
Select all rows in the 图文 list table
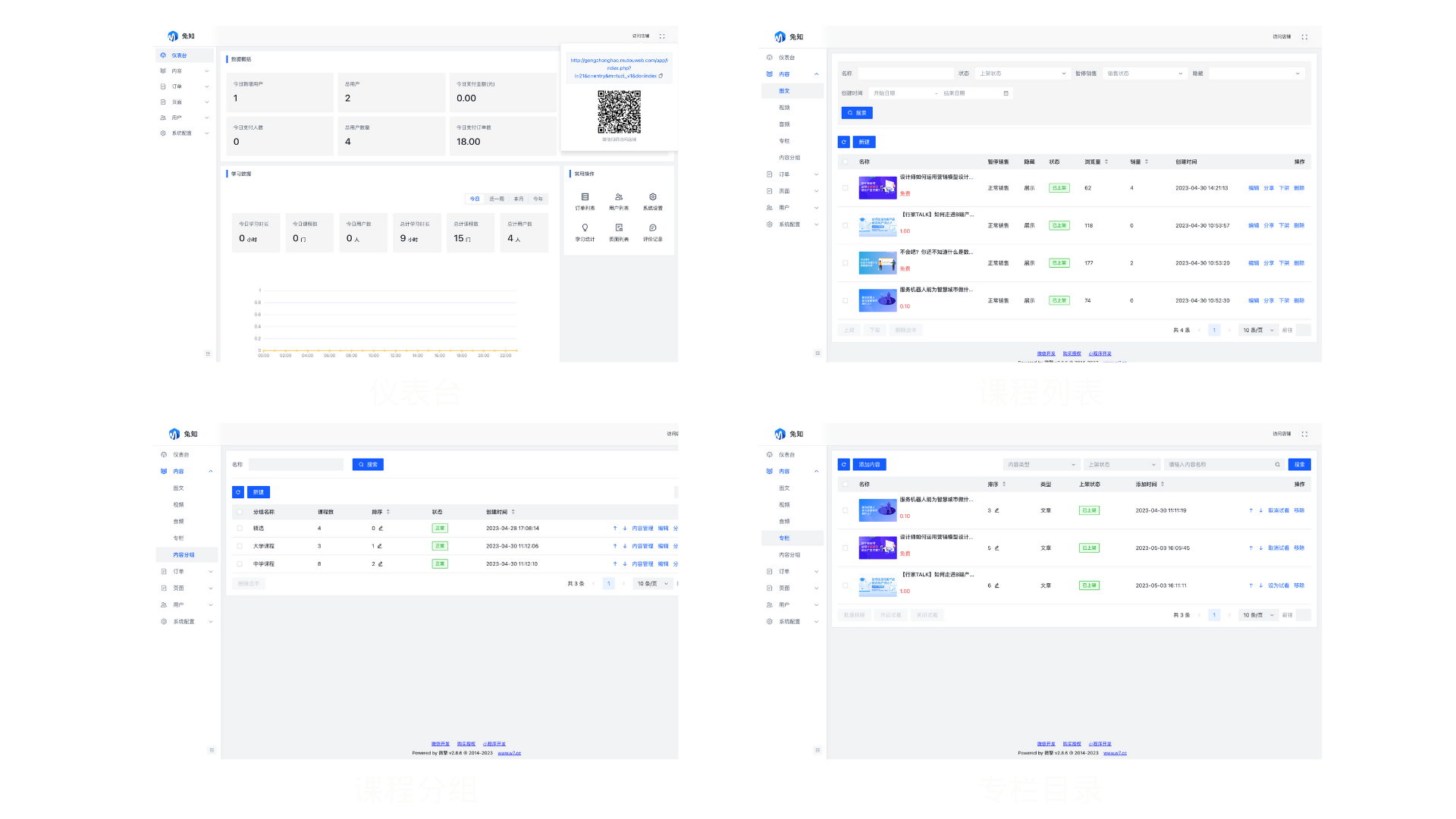pos(846,162)
